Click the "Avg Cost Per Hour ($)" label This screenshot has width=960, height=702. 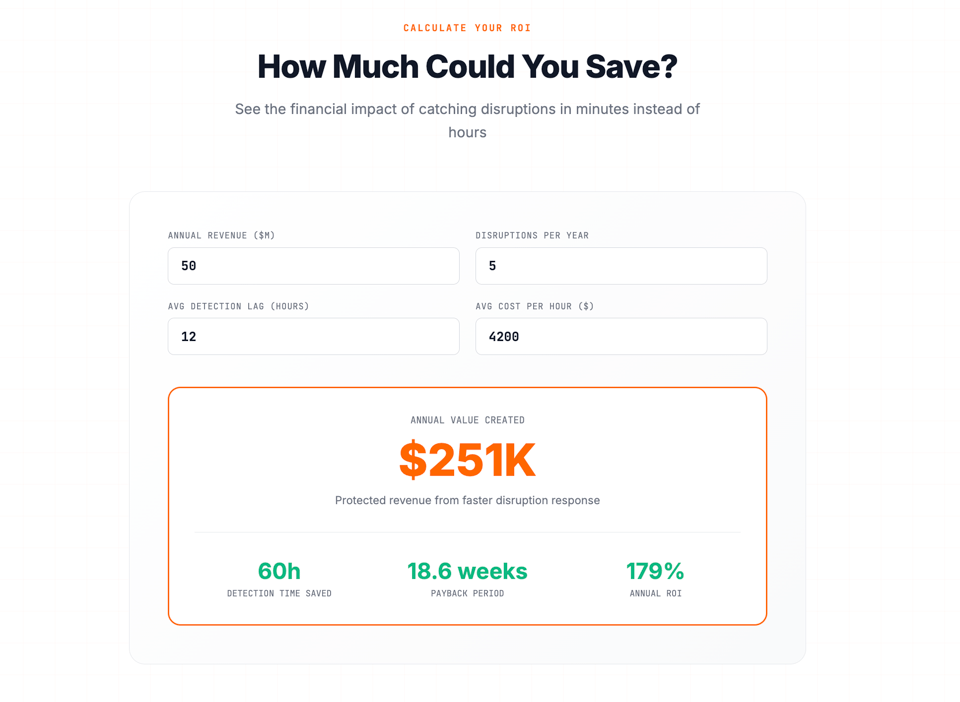pyautogui.click(x=534, y=307)
